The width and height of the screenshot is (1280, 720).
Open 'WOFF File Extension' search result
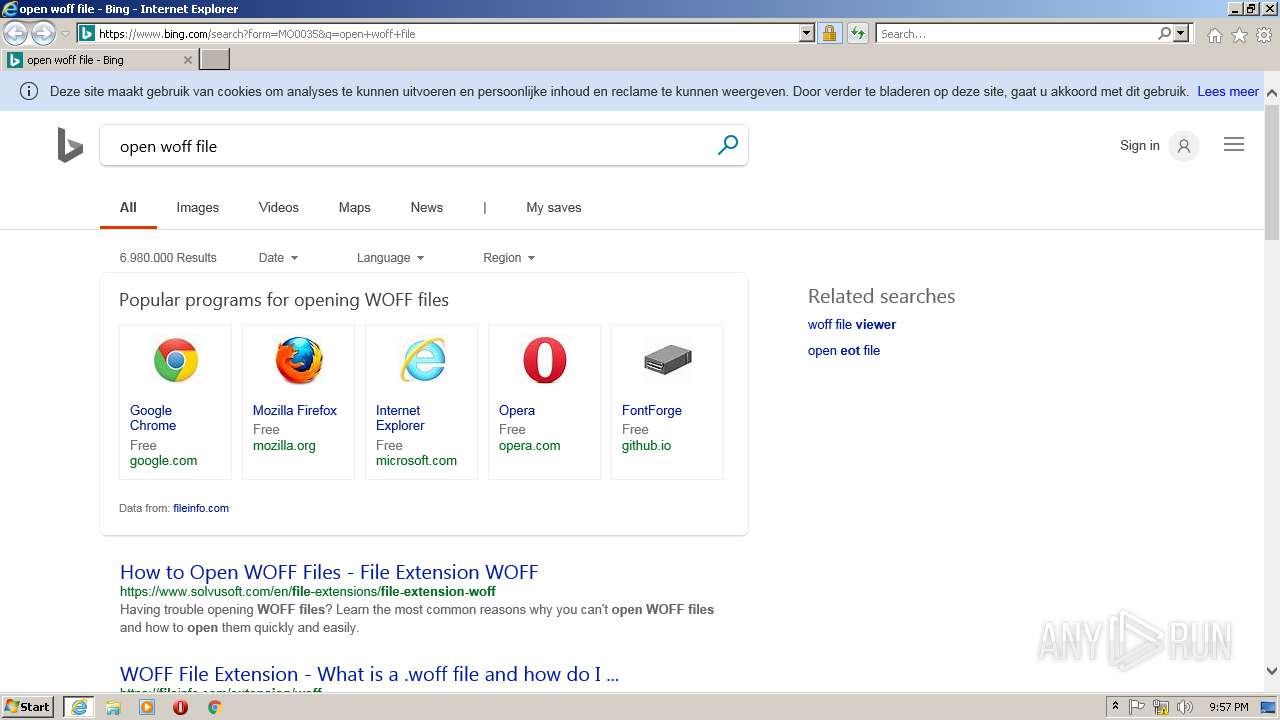tap(369, 674)
